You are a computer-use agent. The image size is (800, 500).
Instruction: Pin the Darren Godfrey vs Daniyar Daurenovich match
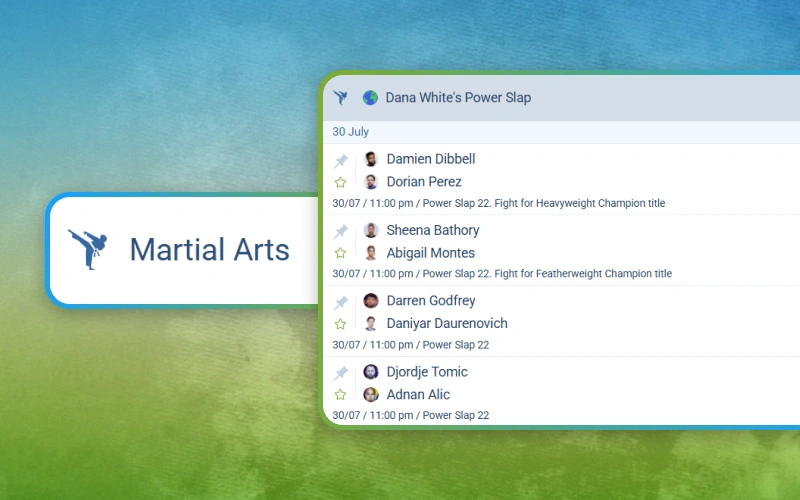(340, 303)
